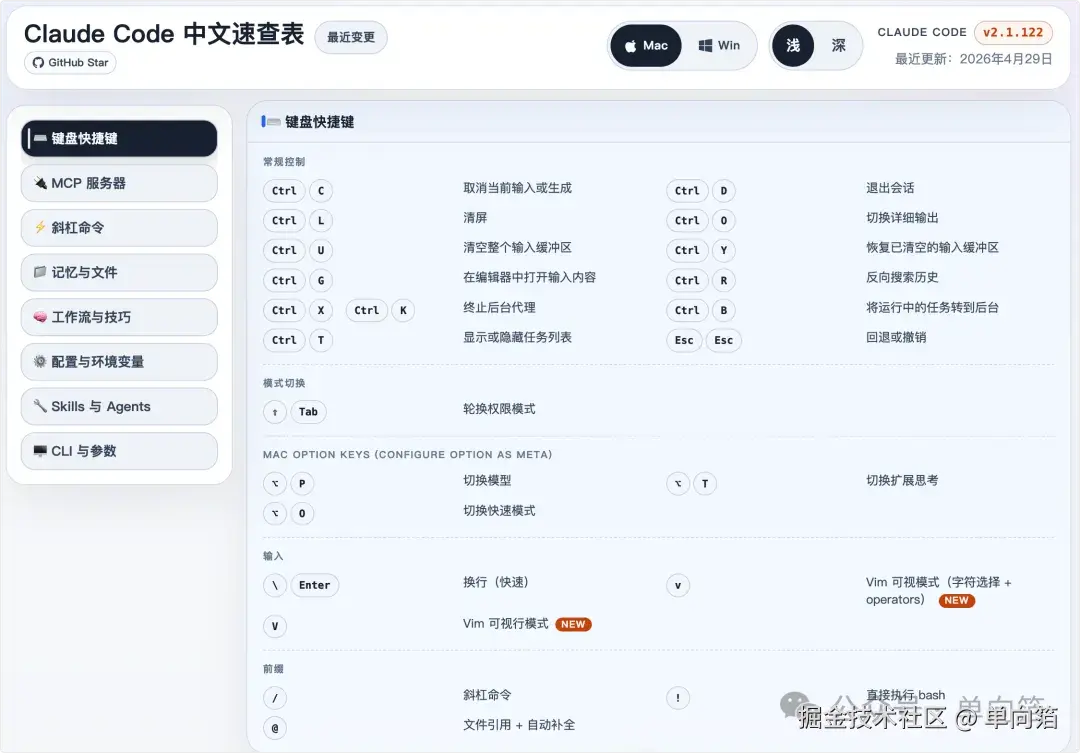Click the L key for 清屏
1080x753 pixels.
click(321, 220)
